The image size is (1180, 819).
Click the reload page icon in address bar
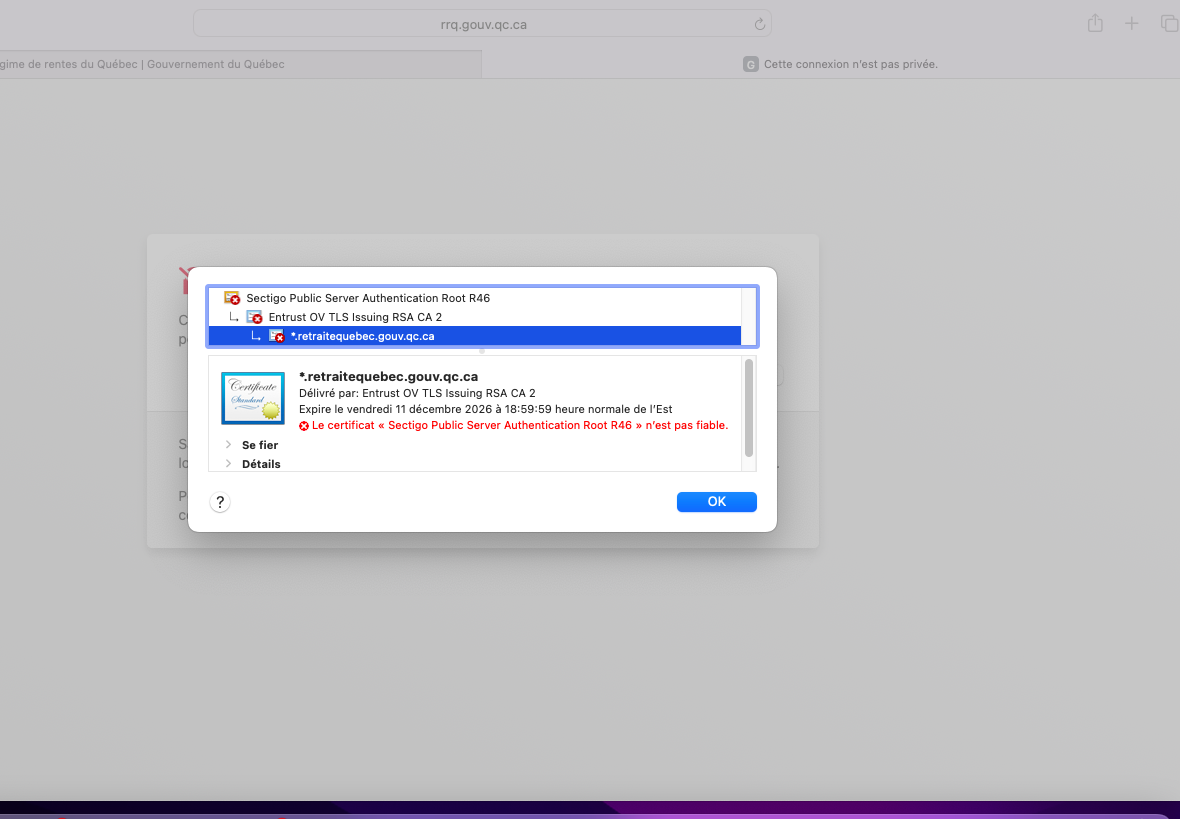[759, 24]
